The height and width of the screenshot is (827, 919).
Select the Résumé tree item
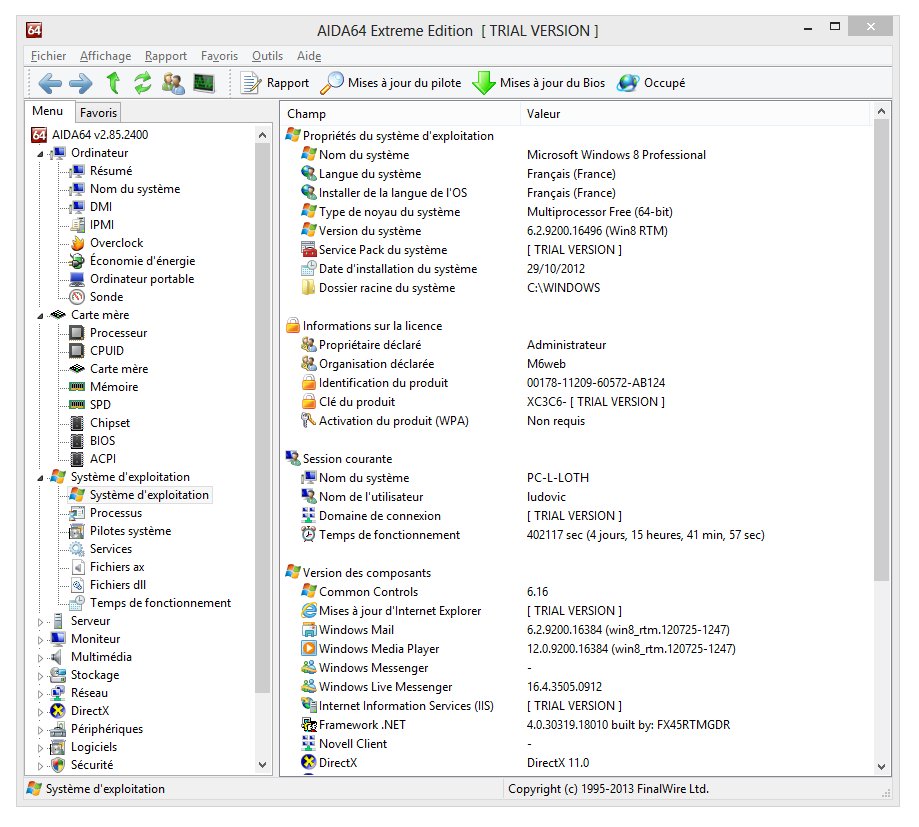[111, 171]
